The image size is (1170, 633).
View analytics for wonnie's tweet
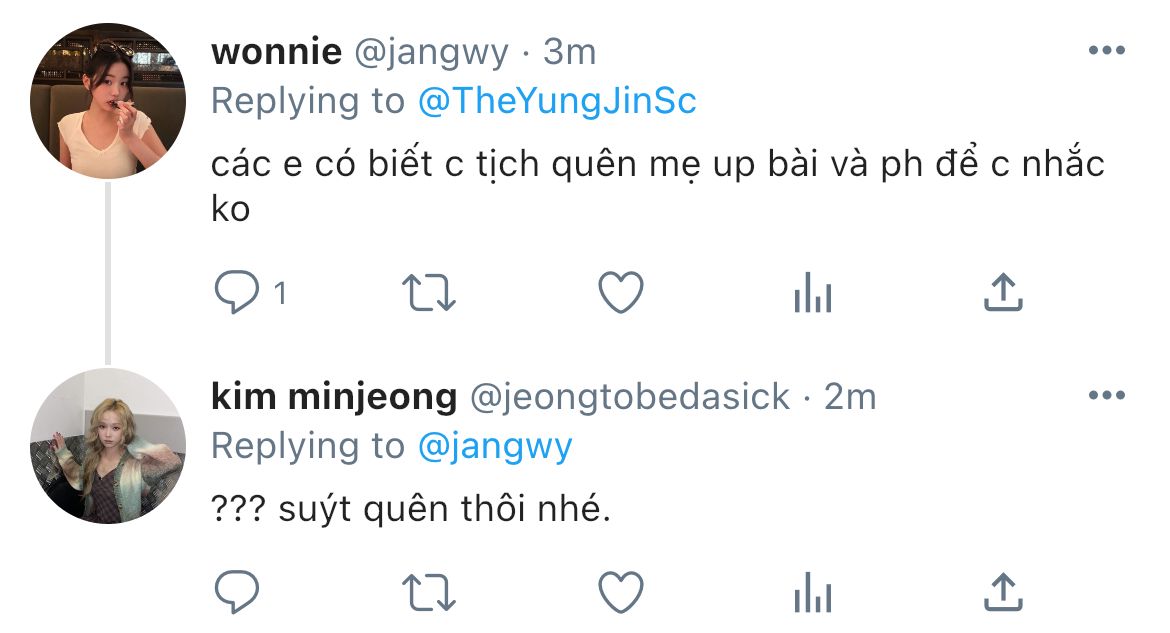coord(812,294)
